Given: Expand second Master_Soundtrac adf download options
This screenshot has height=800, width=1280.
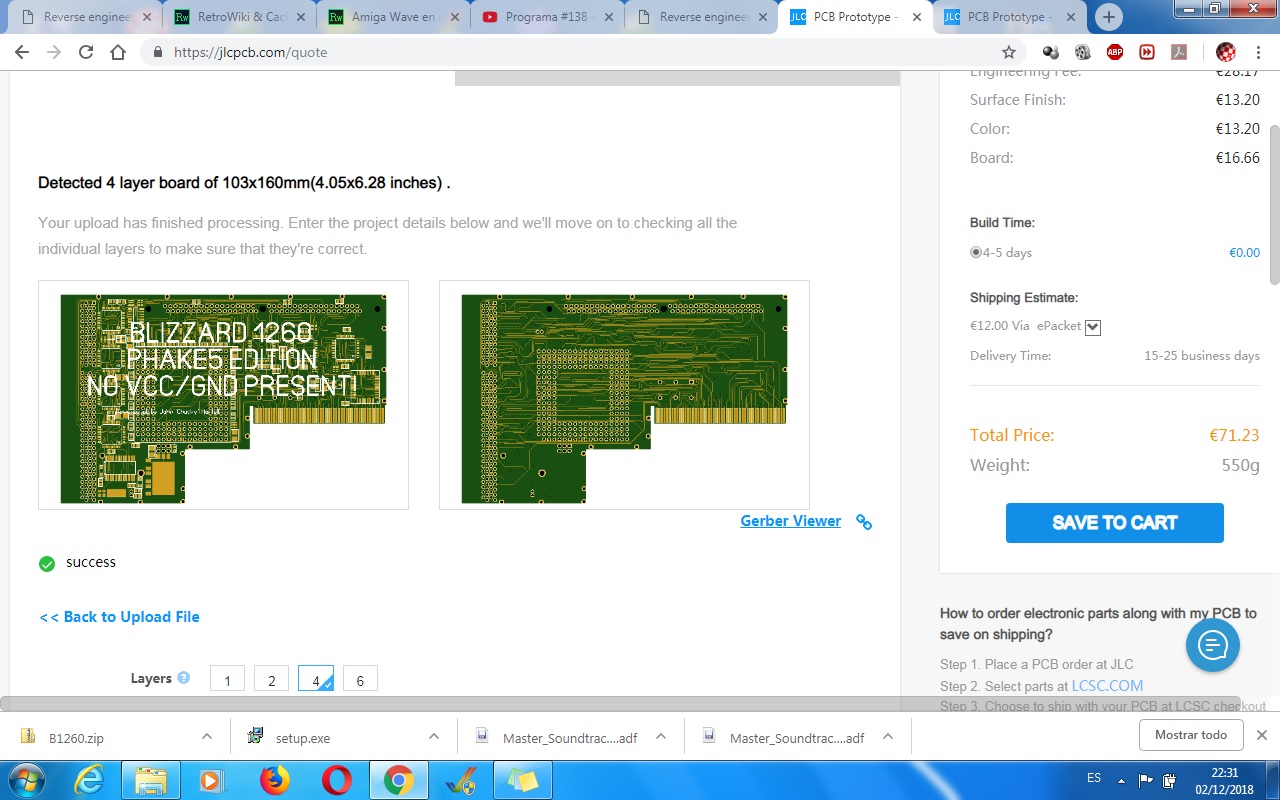Looking at the screenshot, I should click(x=888, y=736).
